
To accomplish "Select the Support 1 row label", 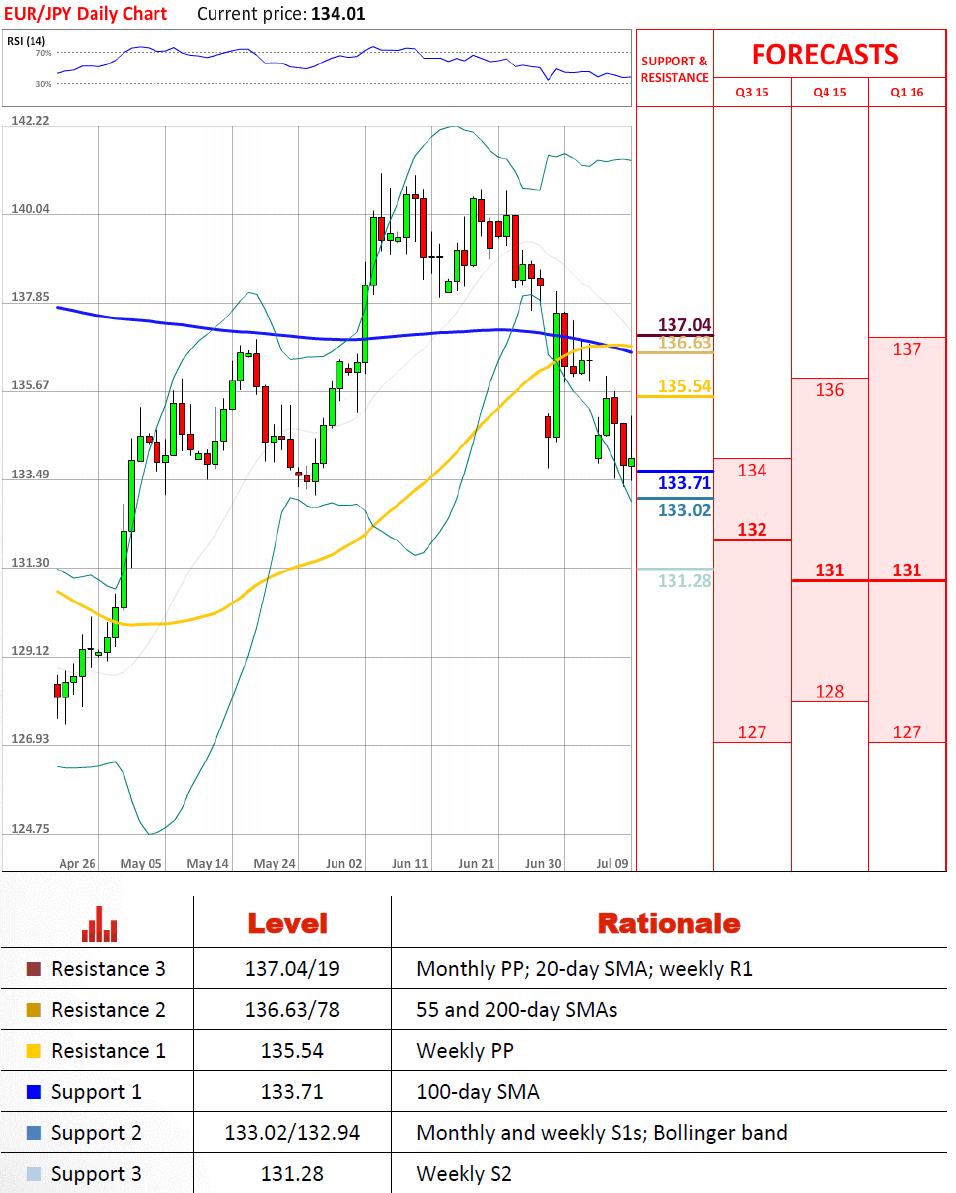I will click(97, 1093).
